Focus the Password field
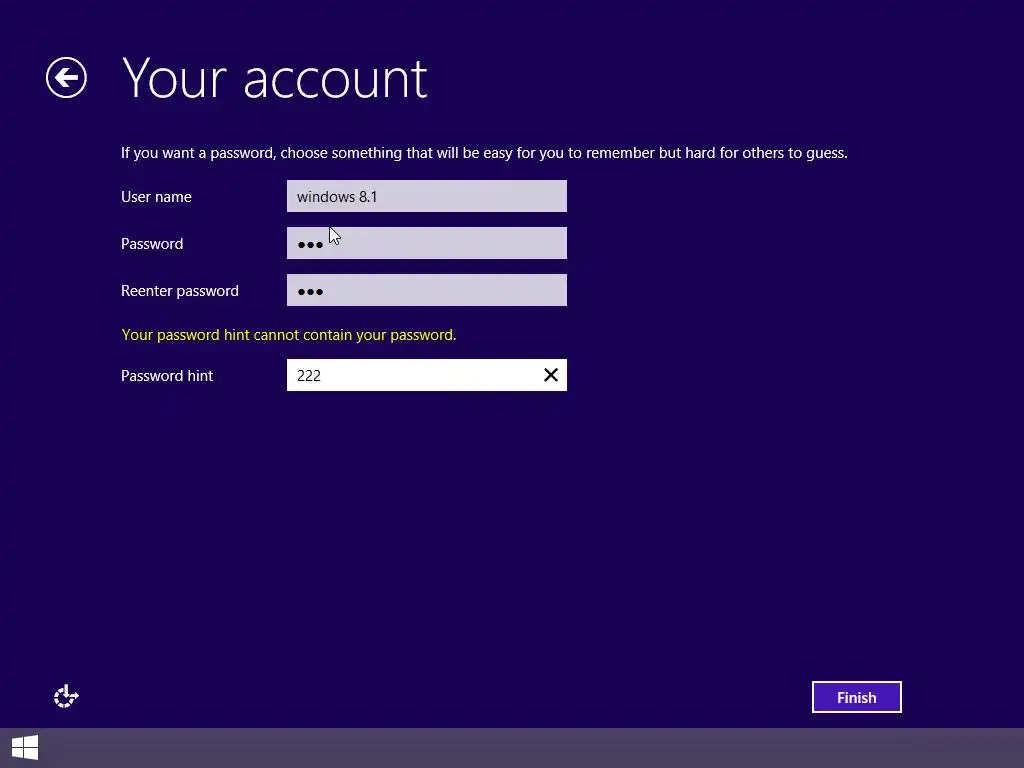The height and width of the screenshot is (768, 1024). click(x=426, y=243)
